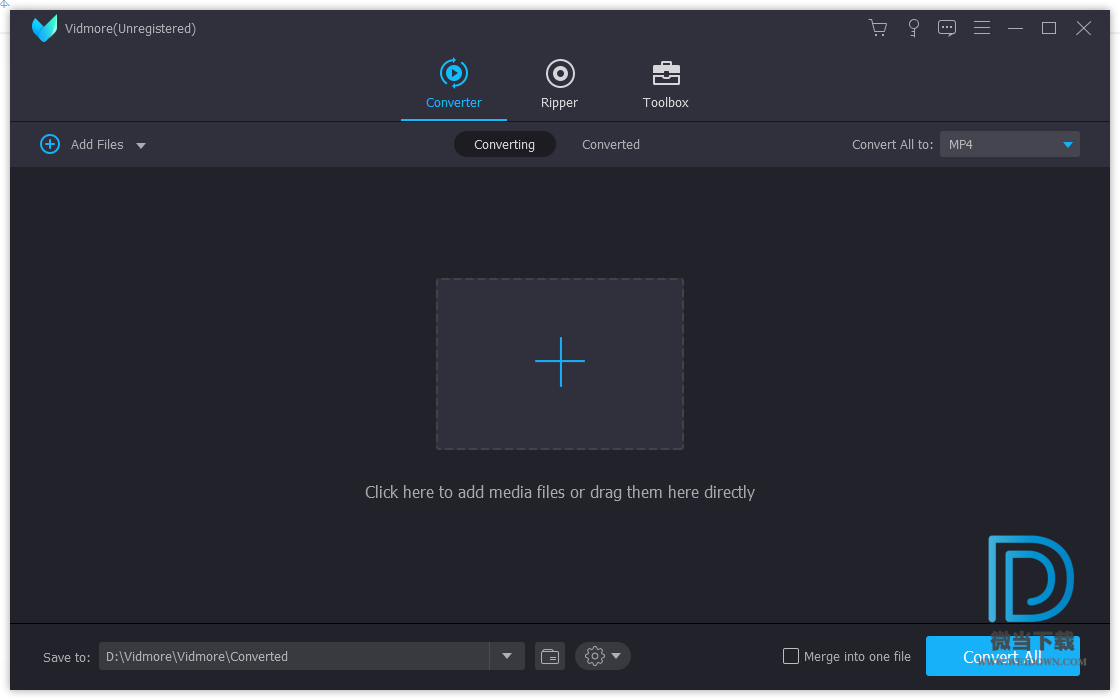The image size is (1120, 700).
Task: Open the feedback chat bubble icon
Action: point(947,28)
